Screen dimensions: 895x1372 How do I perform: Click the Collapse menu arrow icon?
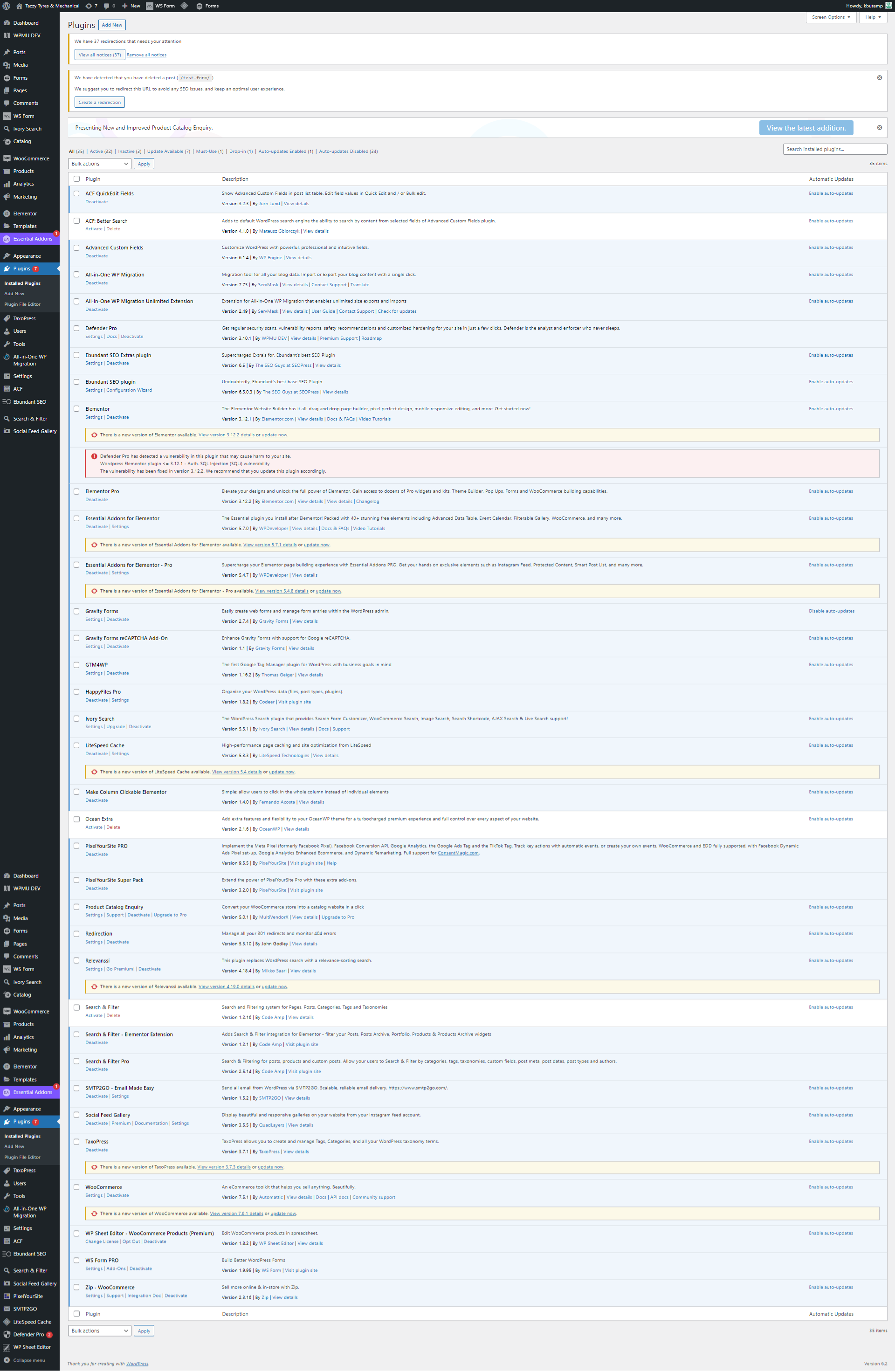tap(7, 1360)
